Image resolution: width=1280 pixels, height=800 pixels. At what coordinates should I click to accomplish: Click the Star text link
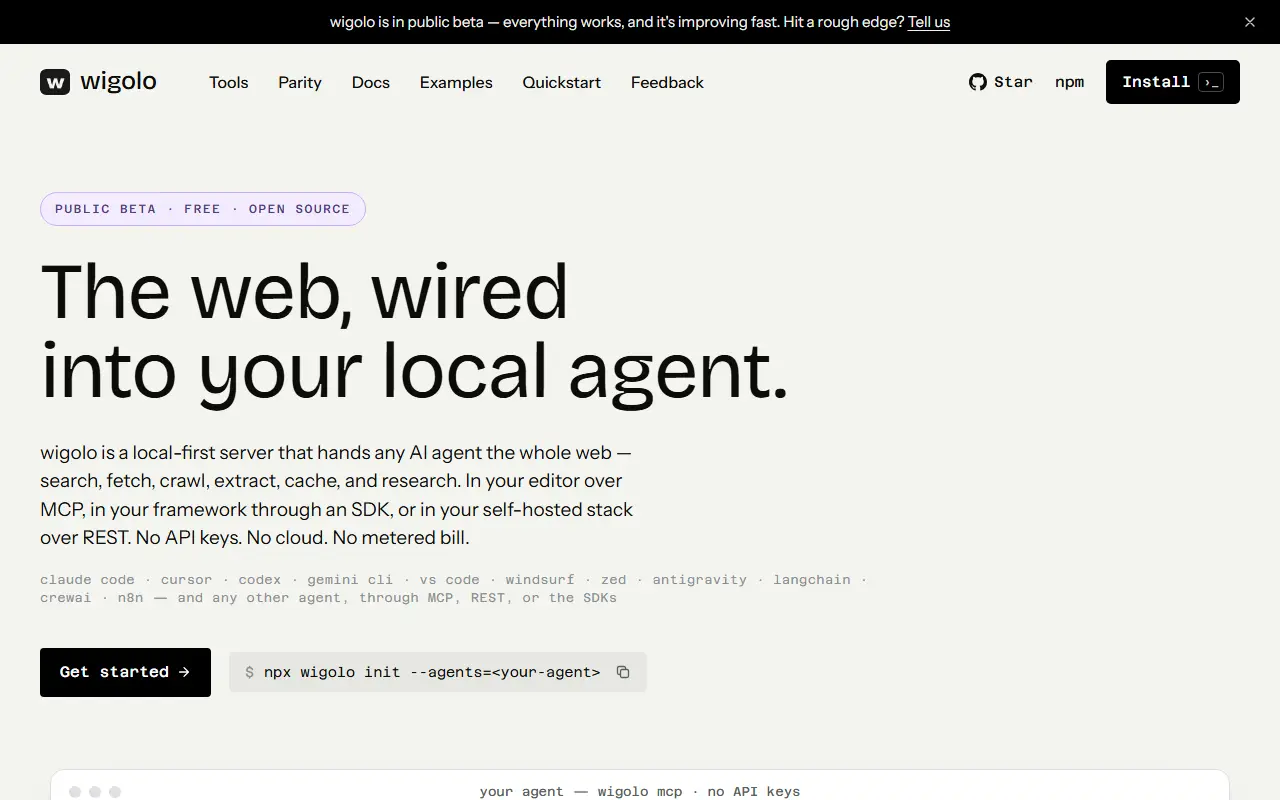(1013, 82)
